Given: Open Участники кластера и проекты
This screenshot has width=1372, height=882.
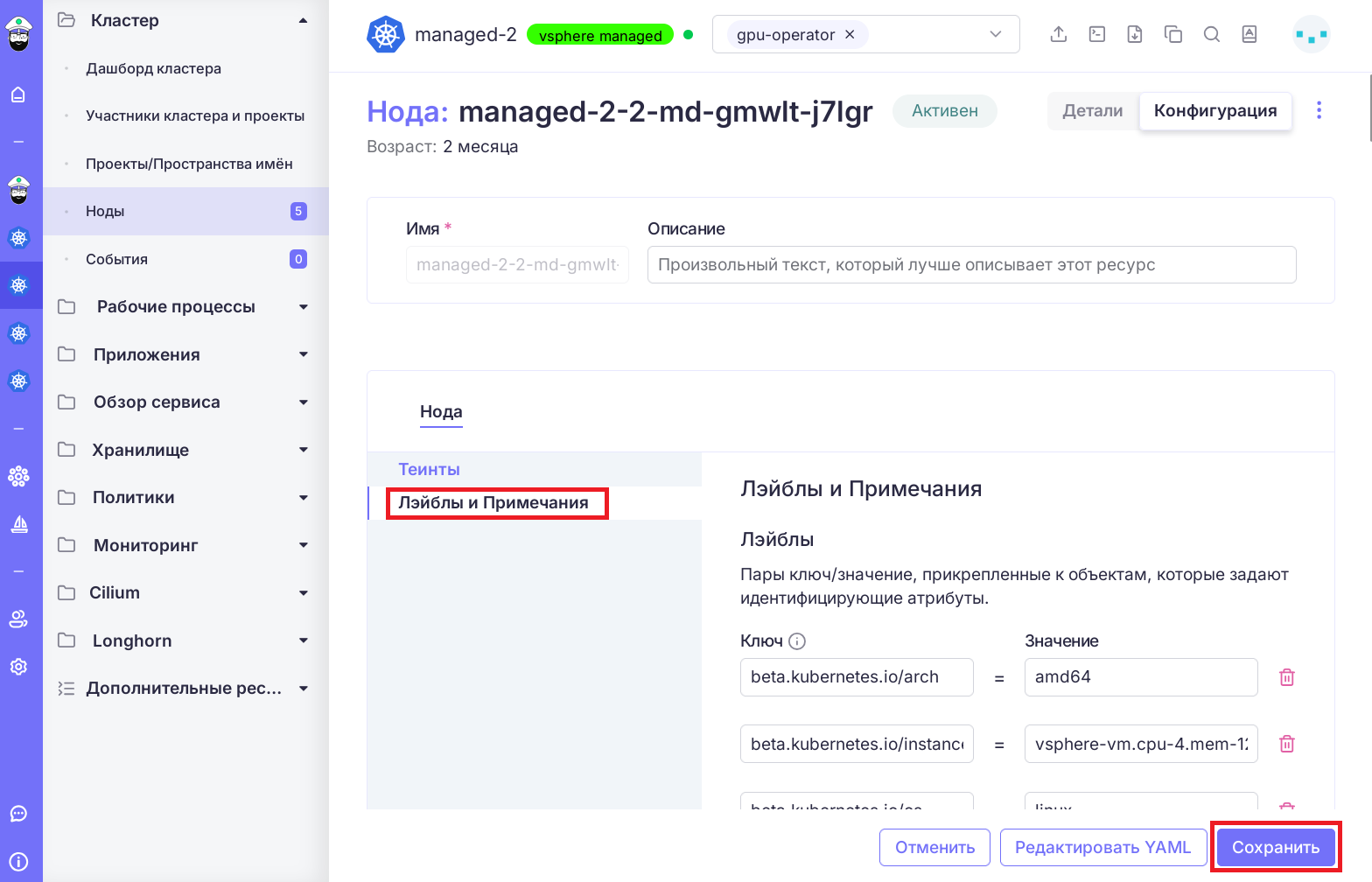Looking at the screenshot, I should point(185,115).
